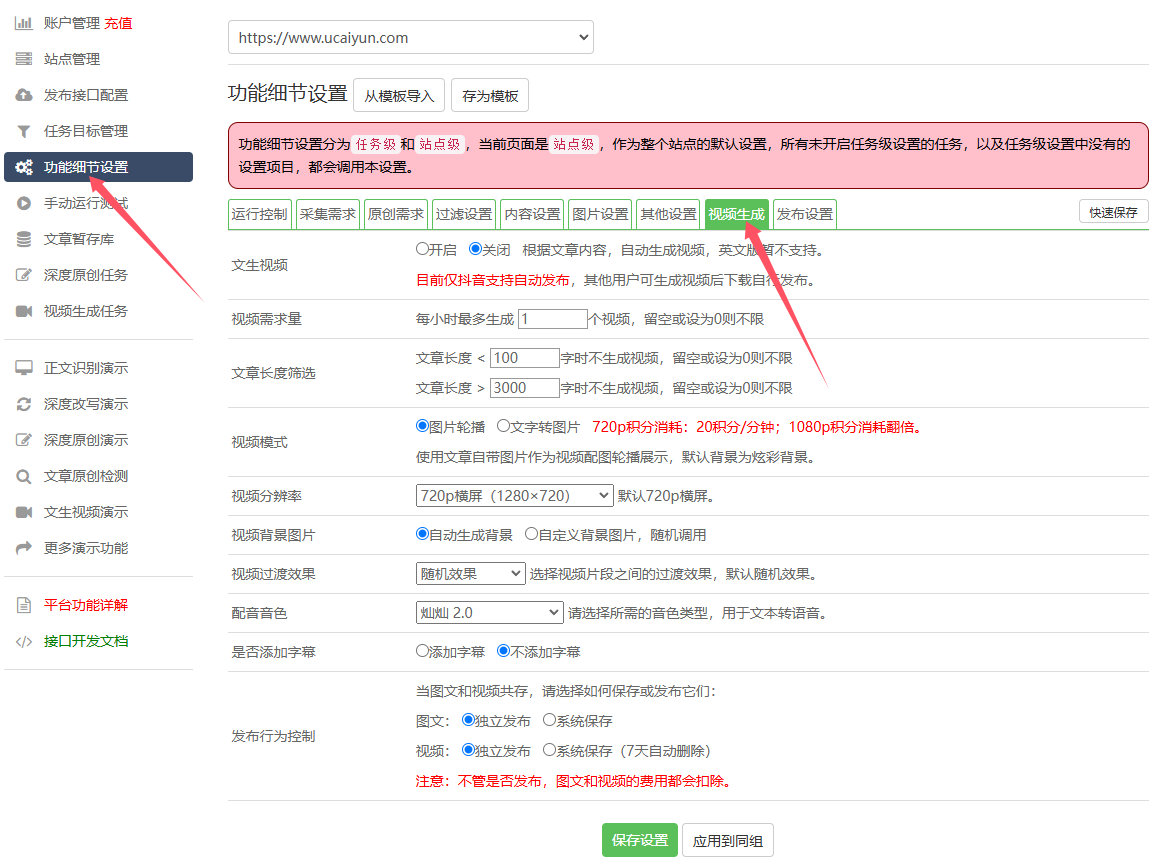Open 平台功能详解 link in sidebar
This screenshot has width=1164, height=866.
click(86, 606)
